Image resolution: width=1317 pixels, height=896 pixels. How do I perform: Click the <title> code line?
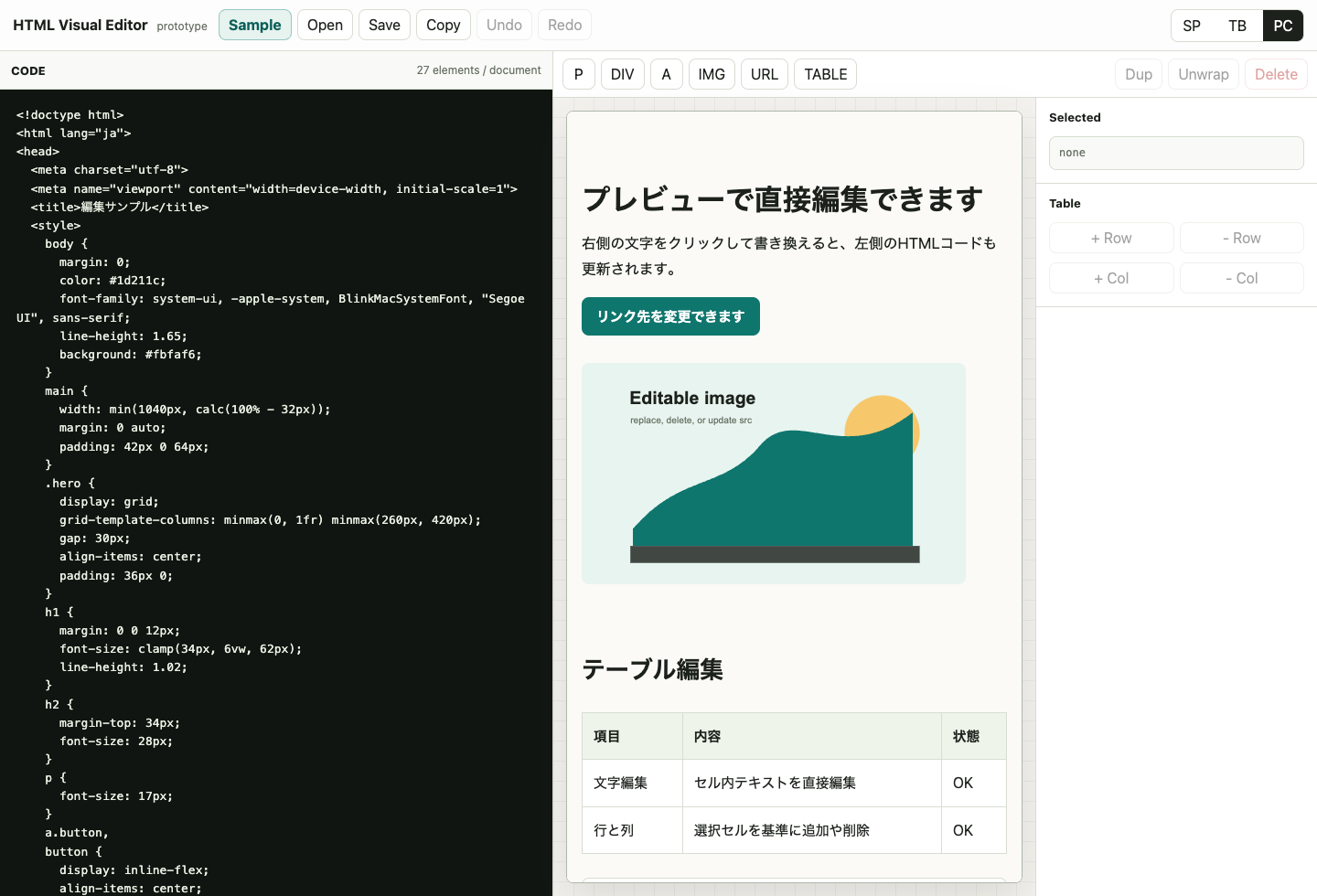click(120, 208)
